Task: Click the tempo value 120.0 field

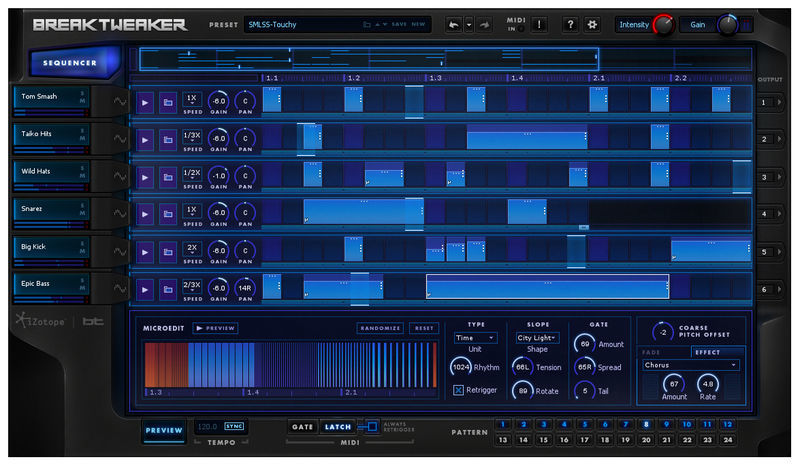Action: (208, 426)
